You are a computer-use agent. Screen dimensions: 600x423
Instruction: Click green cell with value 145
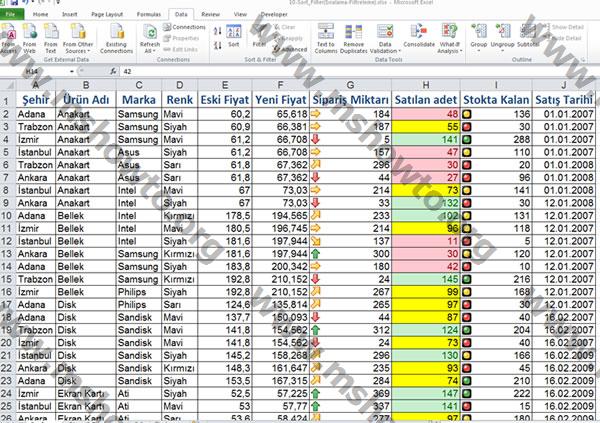[x=426, y=279]
